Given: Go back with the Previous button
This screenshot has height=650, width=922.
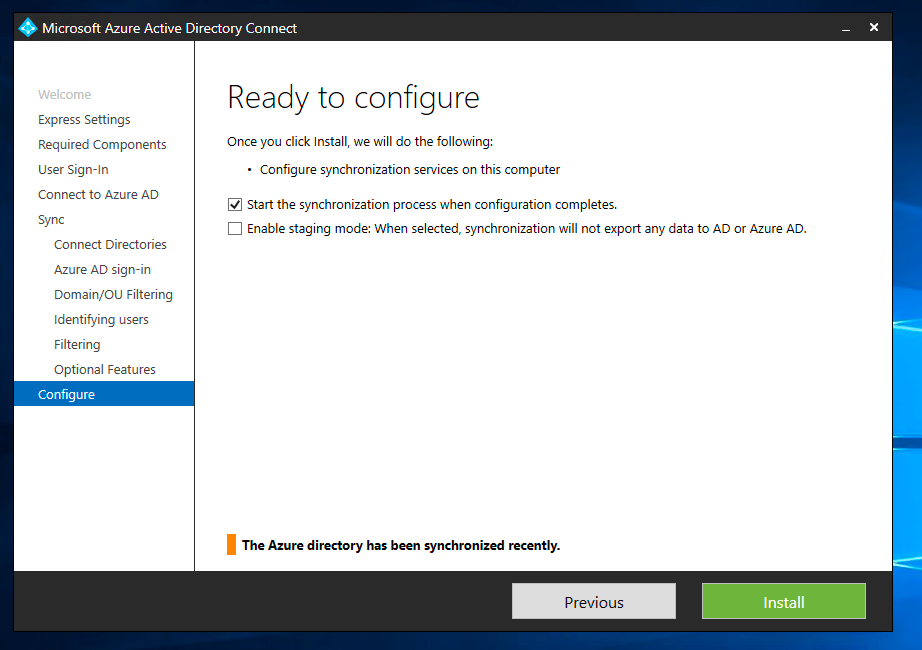Looking at the screenshot, I should click(x=594, y=601).
